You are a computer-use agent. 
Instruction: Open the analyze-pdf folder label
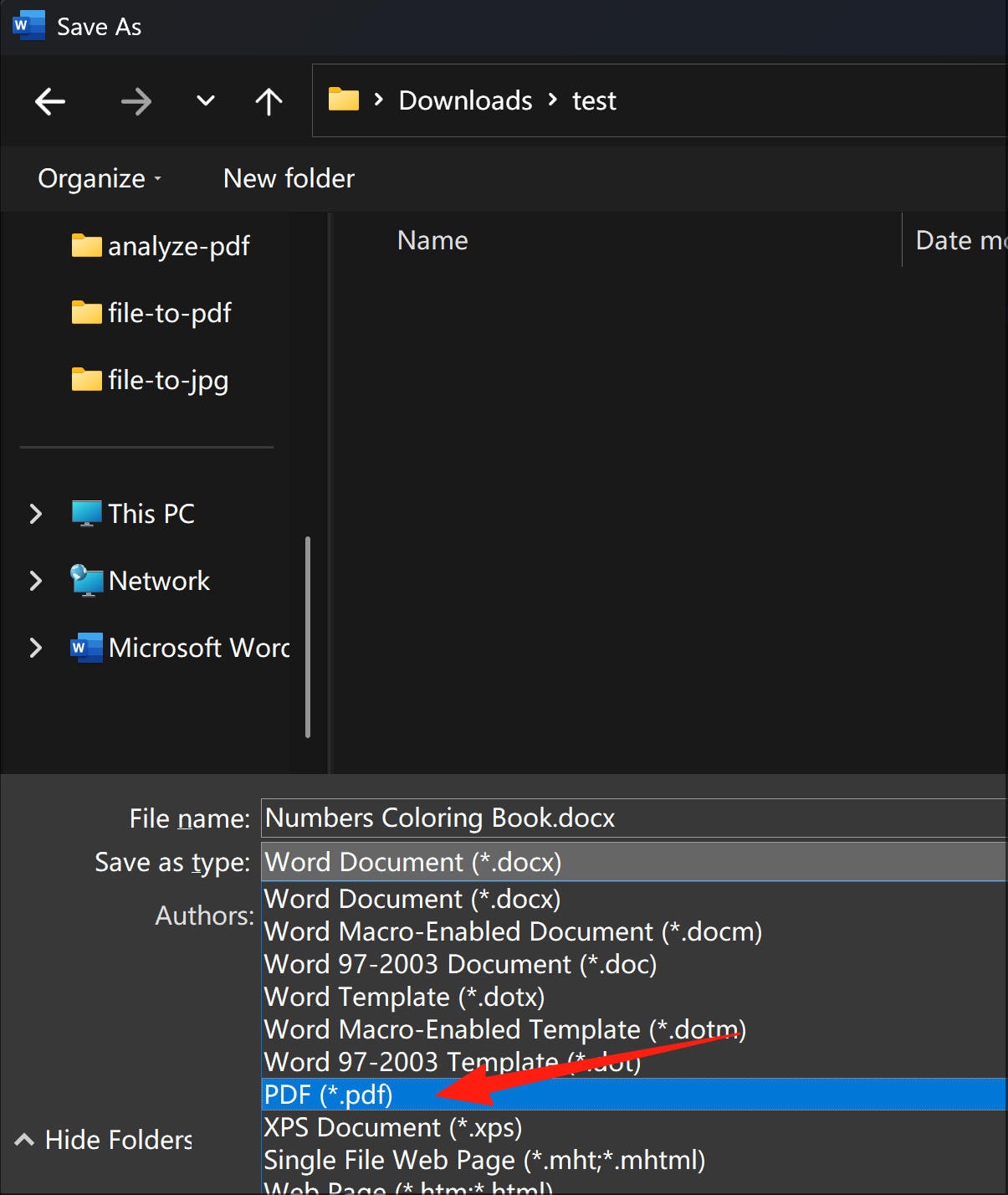click(179, 246)
